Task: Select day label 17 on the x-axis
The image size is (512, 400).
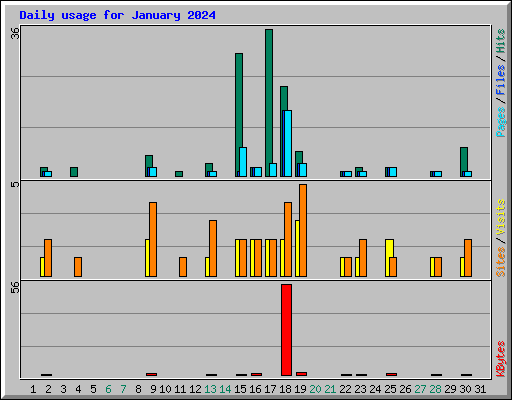Action: (x=270, y=389)
